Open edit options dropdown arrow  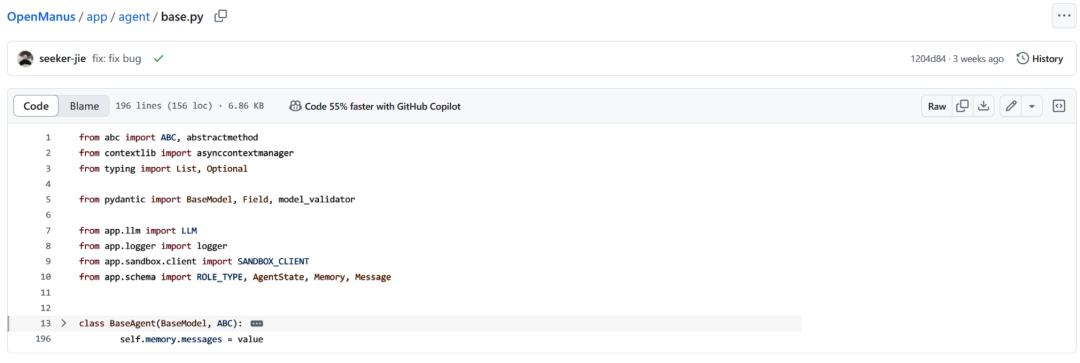1032,106
